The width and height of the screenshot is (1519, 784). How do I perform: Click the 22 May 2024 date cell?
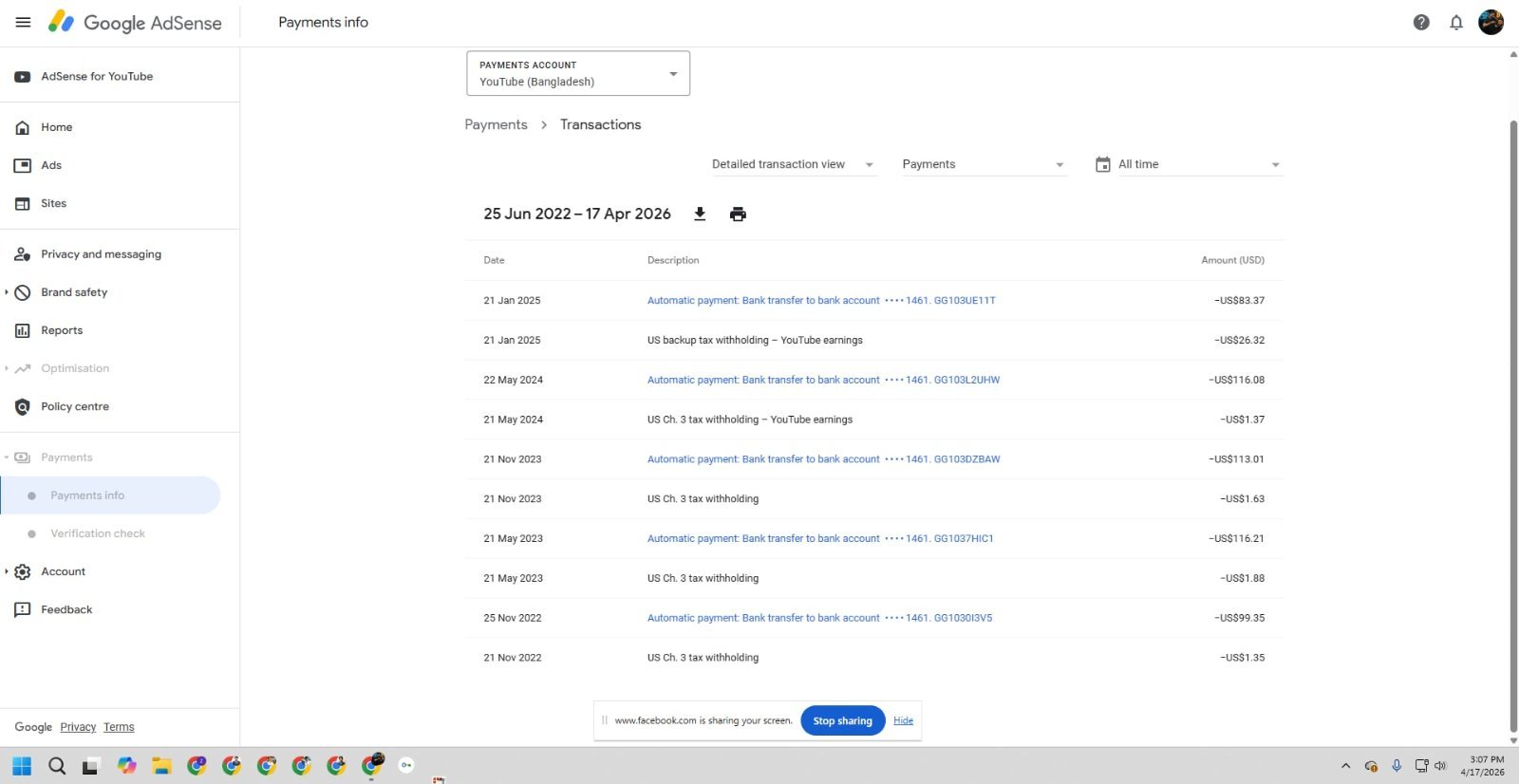tap(514, 380)
